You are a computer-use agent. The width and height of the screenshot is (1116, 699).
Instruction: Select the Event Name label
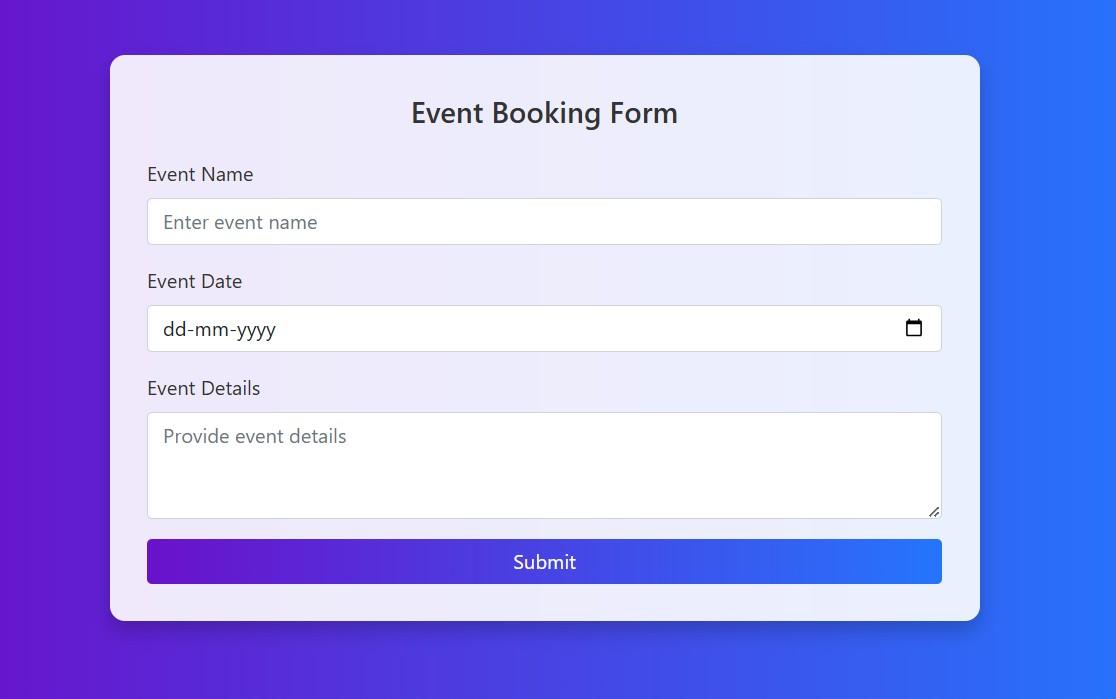tap(200, 174)
